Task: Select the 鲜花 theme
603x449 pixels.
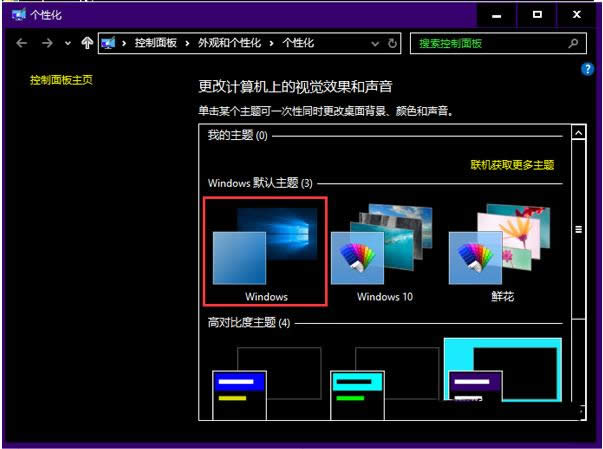Action: click(x=501, y=254)
